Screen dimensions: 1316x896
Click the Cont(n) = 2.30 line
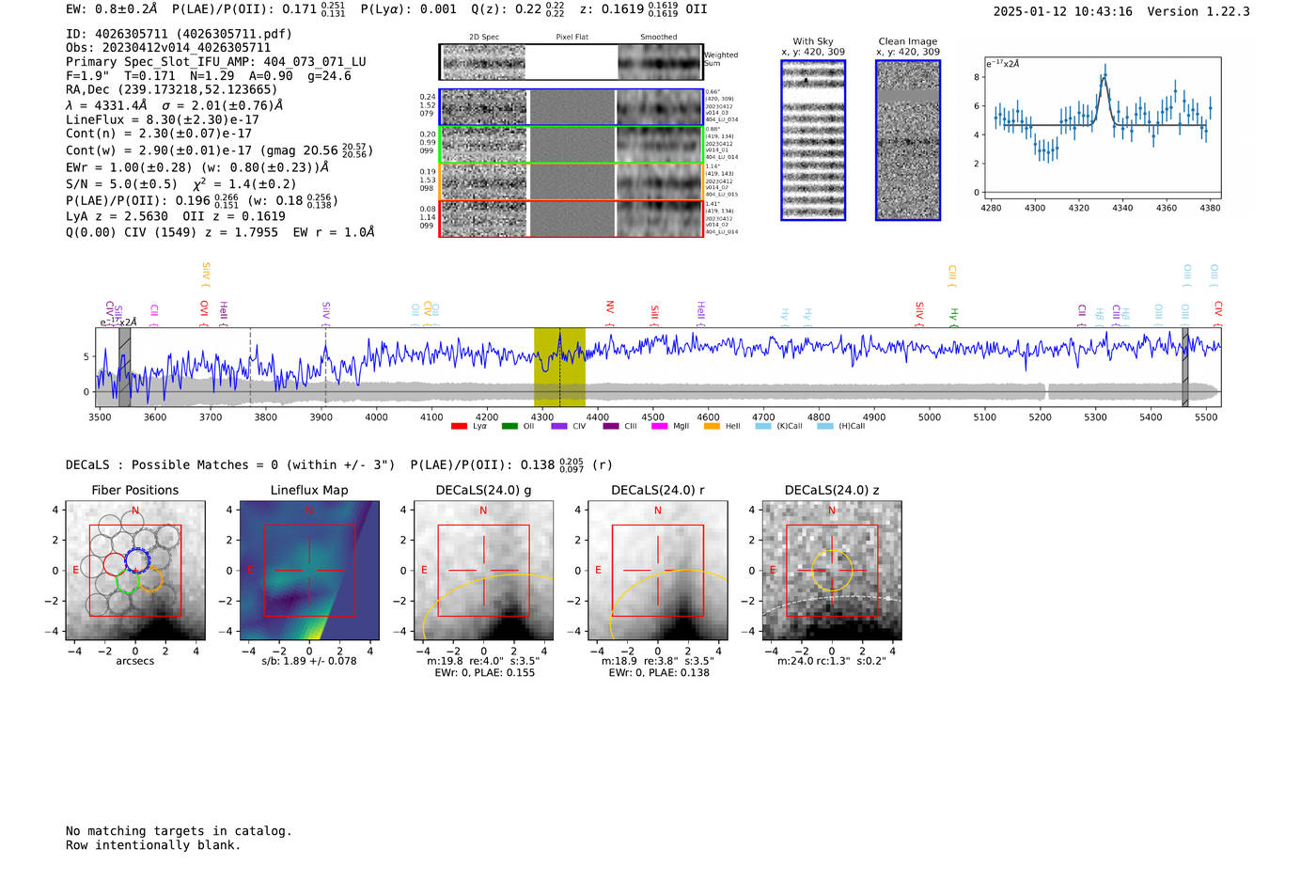pyautogui.click(x=159, y=134)
